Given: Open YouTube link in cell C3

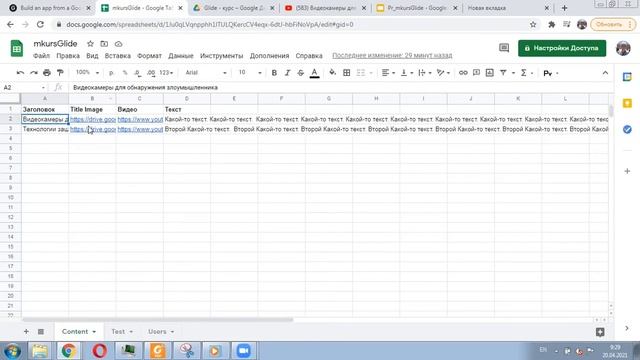Looking at the screenshot, I should pos(140,129).
